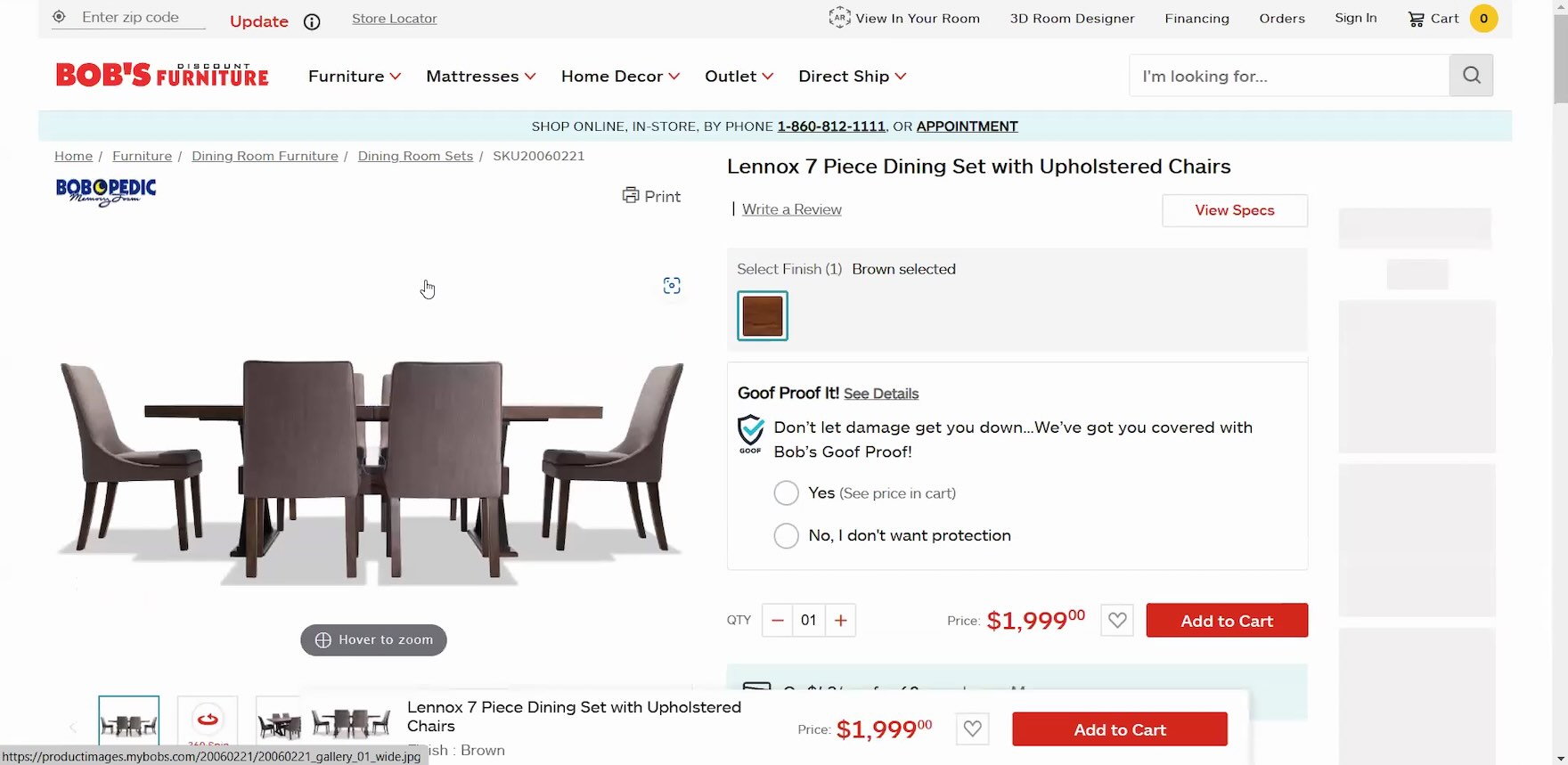The width and height of the screenshot is (1568, 765).
Task: Open the shopping cart icon
Action: pyautogui.click(x=1417, y=19)
